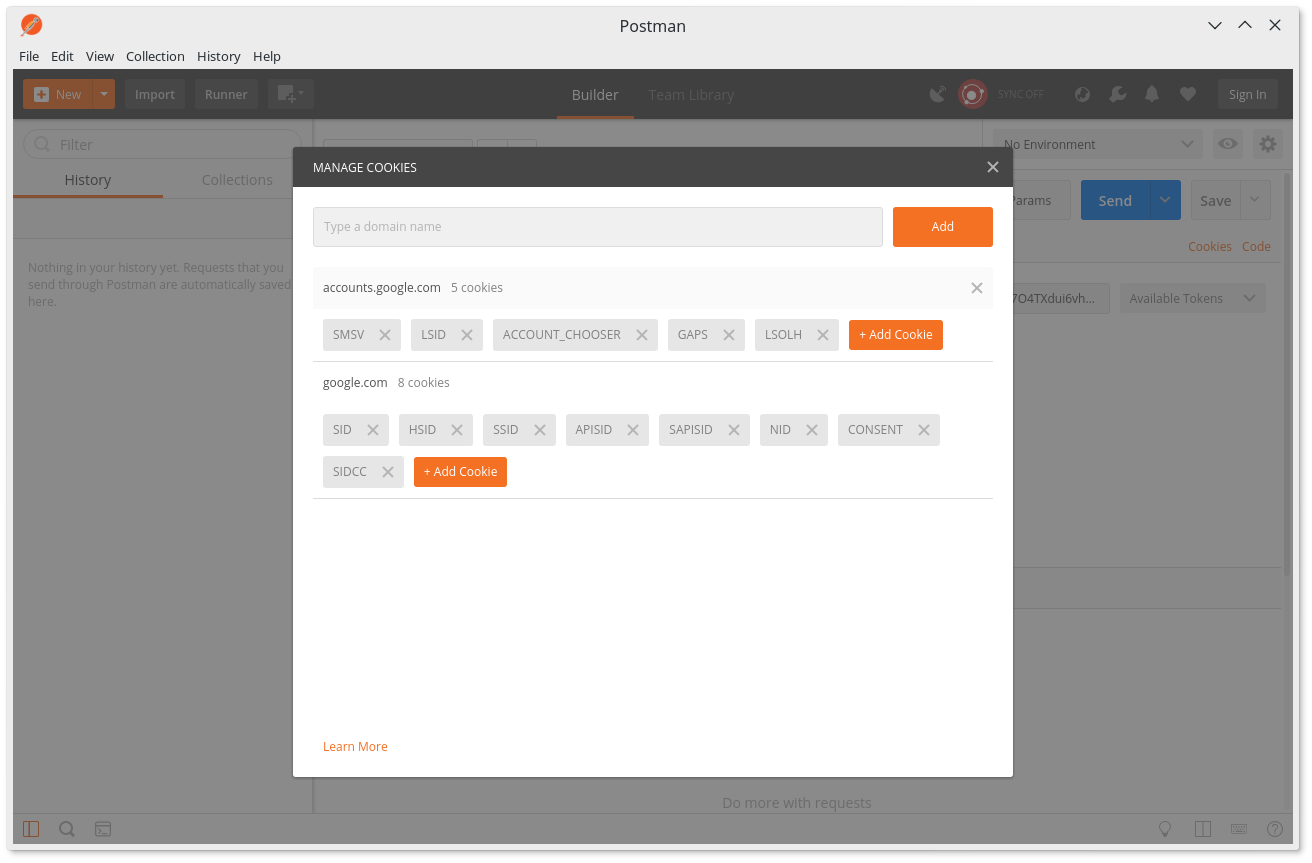Click the Code link

[1256, 246]
